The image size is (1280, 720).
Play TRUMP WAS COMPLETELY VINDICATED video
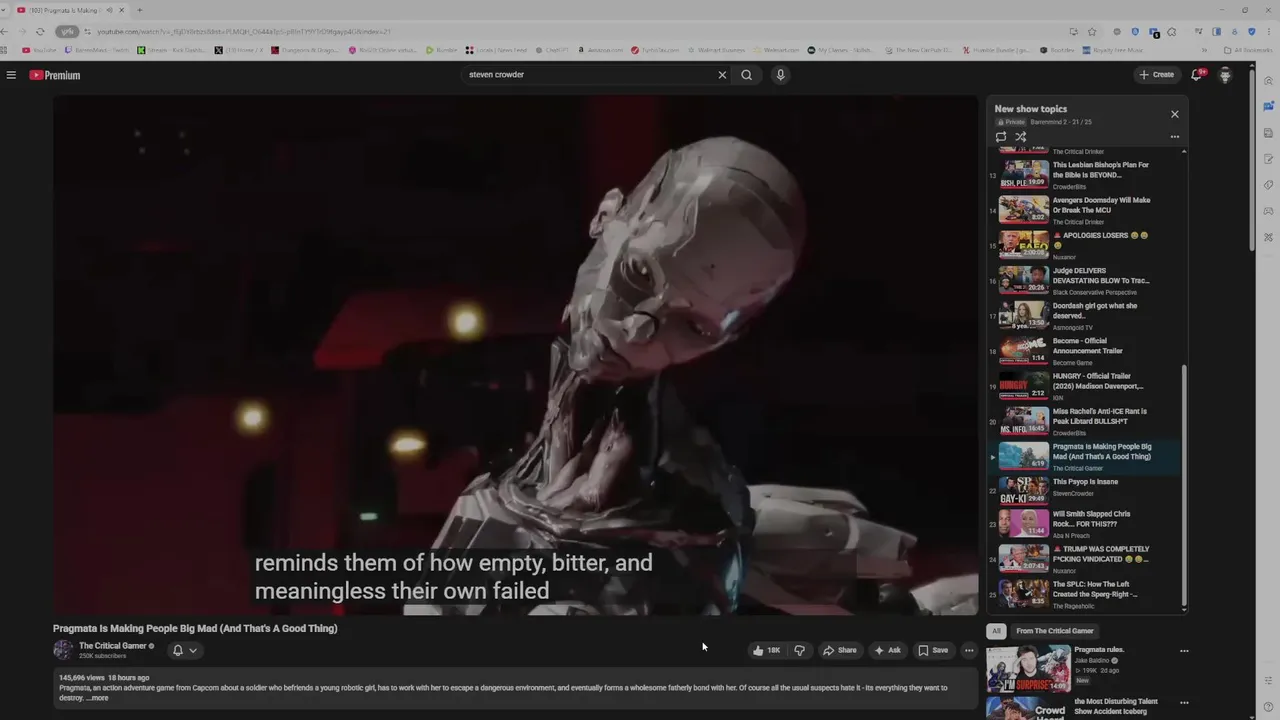coord(1085,559)
